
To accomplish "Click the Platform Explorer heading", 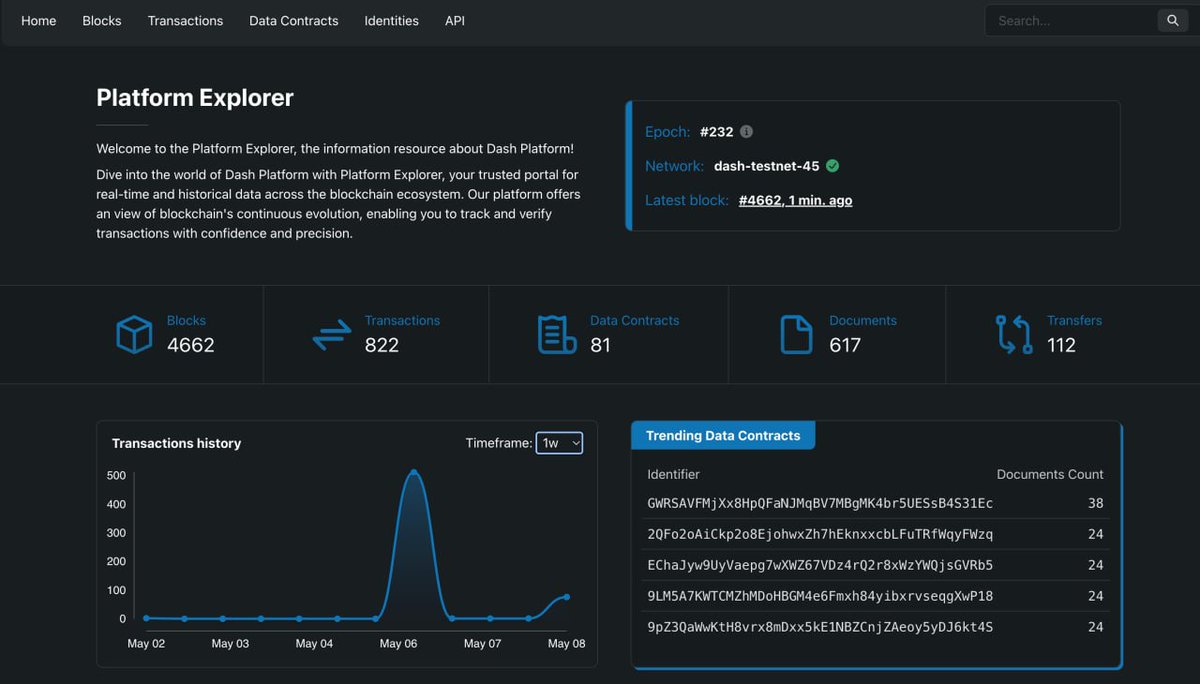I will pos(195,98).
